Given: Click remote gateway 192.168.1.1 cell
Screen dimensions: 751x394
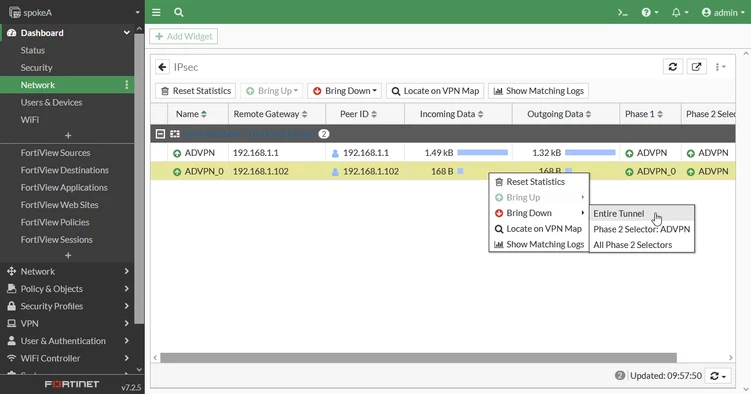Looking at the screenshot, I should tap(277, 153).
